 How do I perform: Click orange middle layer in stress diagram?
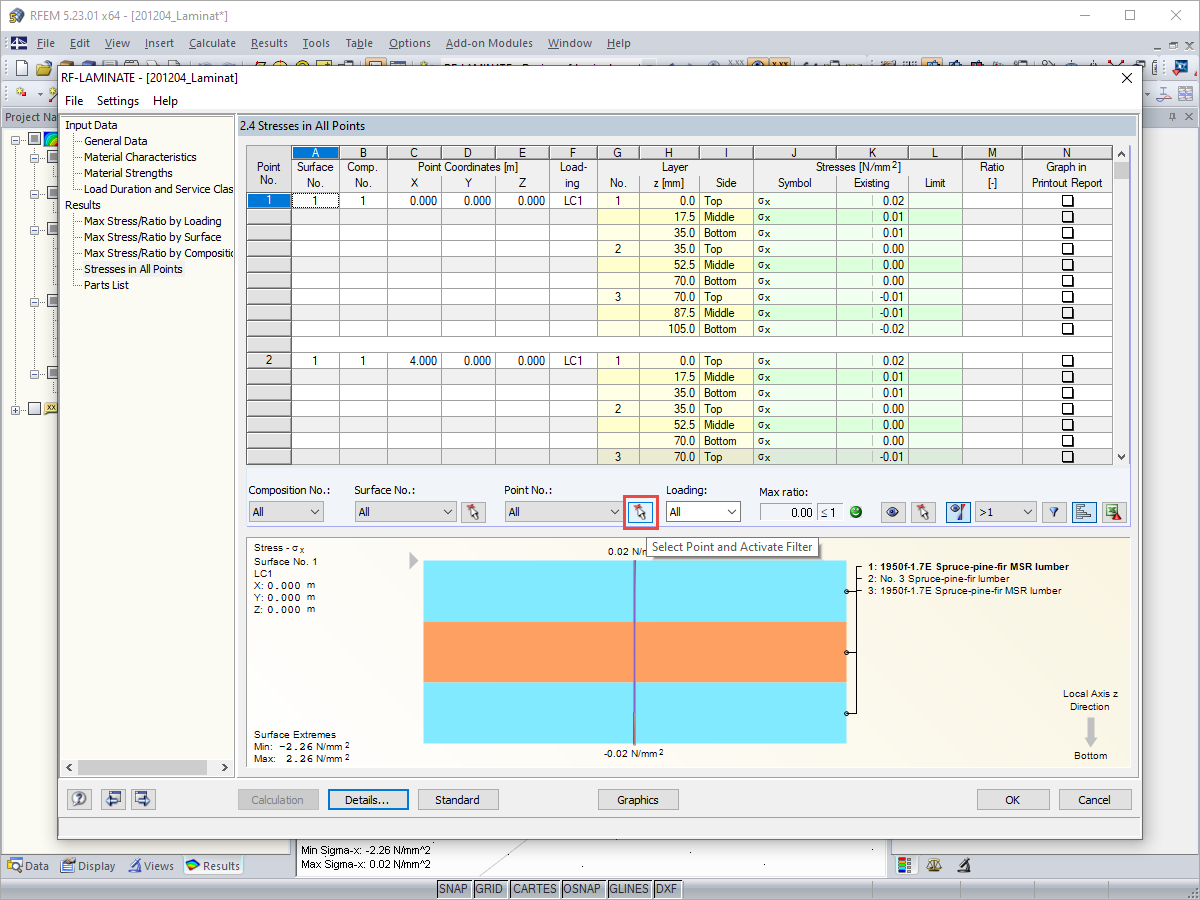tap(635, 652)
